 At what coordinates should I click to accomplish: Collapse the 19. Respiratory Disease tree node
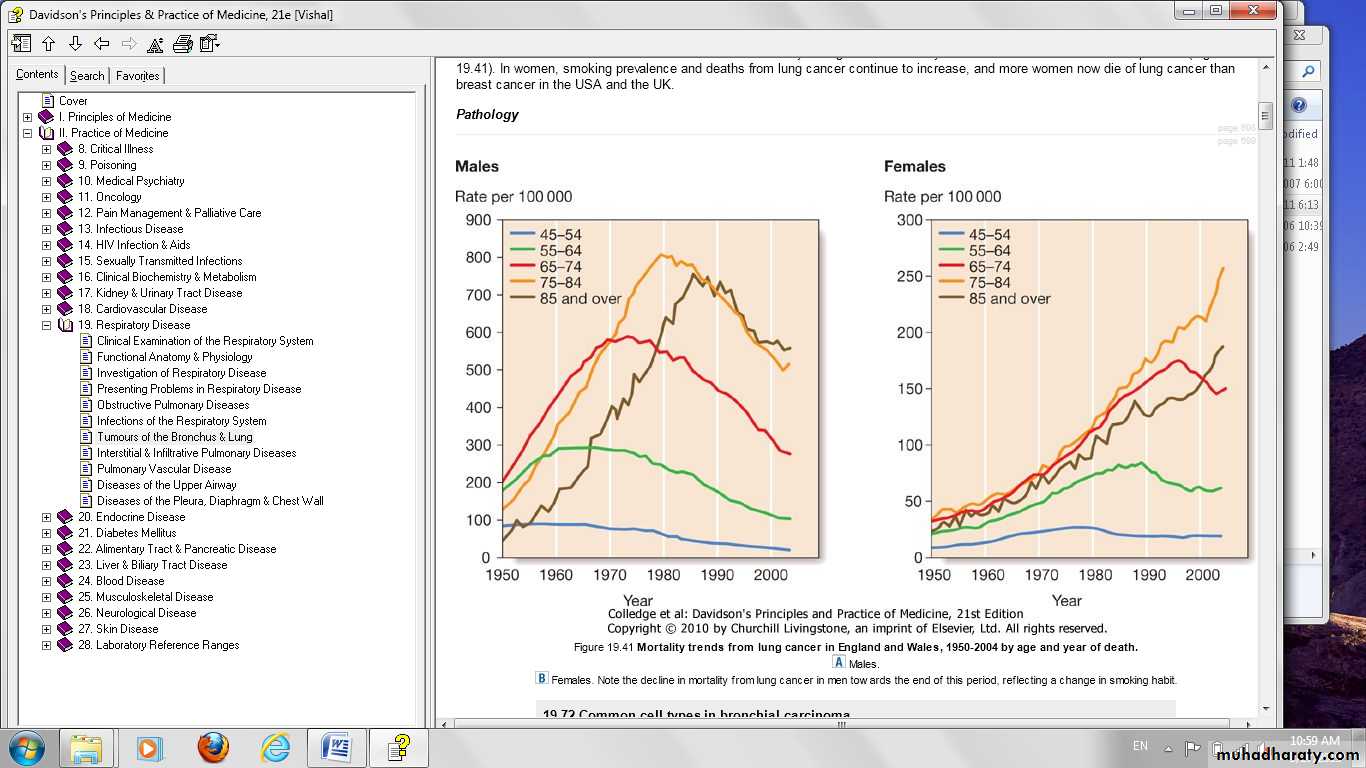(x=46, y=325)
